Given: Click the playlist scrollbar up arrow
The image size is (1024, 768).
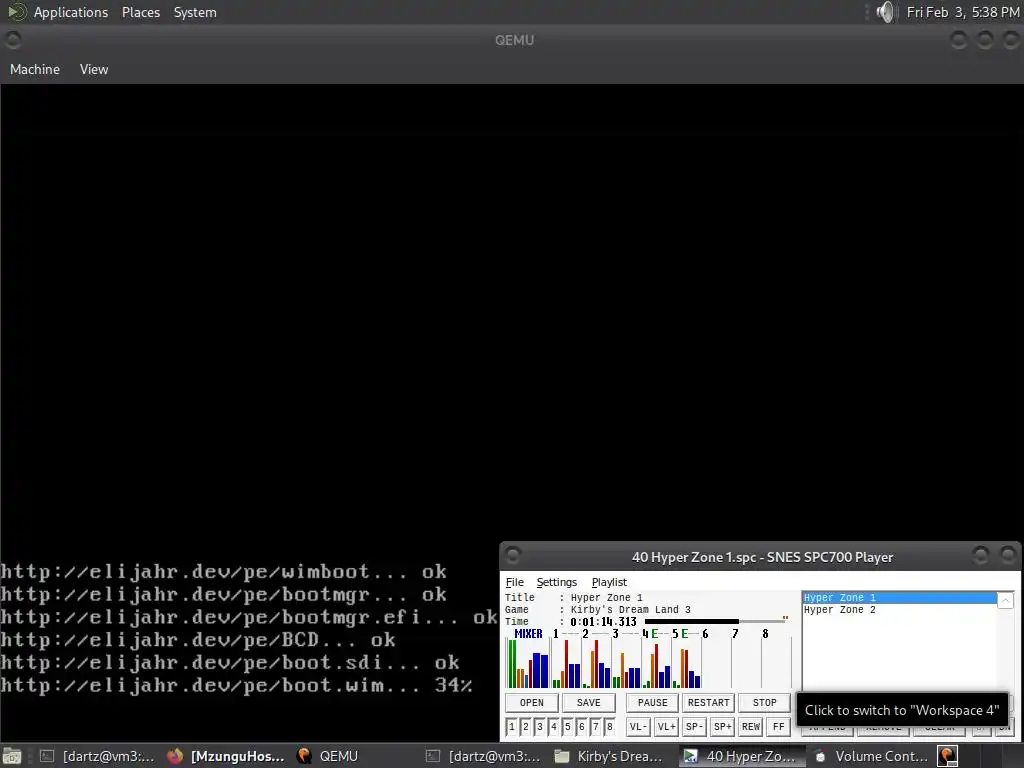Looking at the screenshot, I should (1005, 600).
